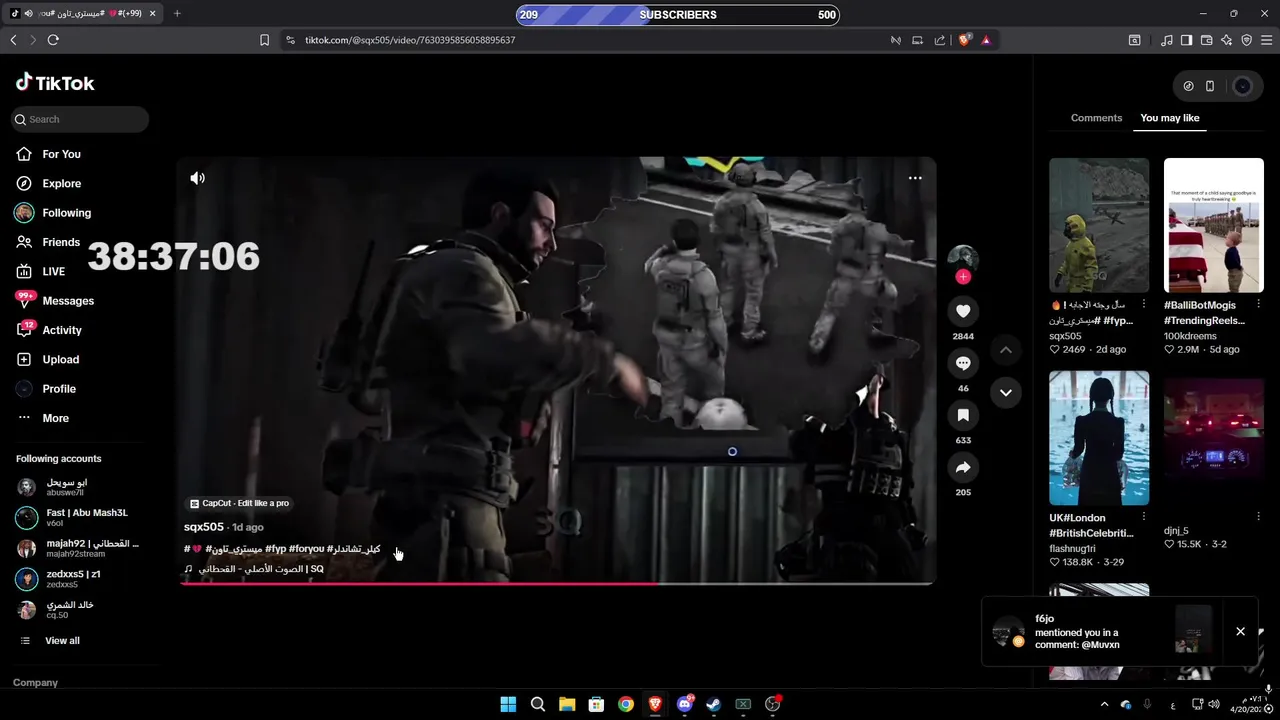Open comments with speech bubble icon
The height and width of the screenshot is (720, 1280).
coord(963,363)
